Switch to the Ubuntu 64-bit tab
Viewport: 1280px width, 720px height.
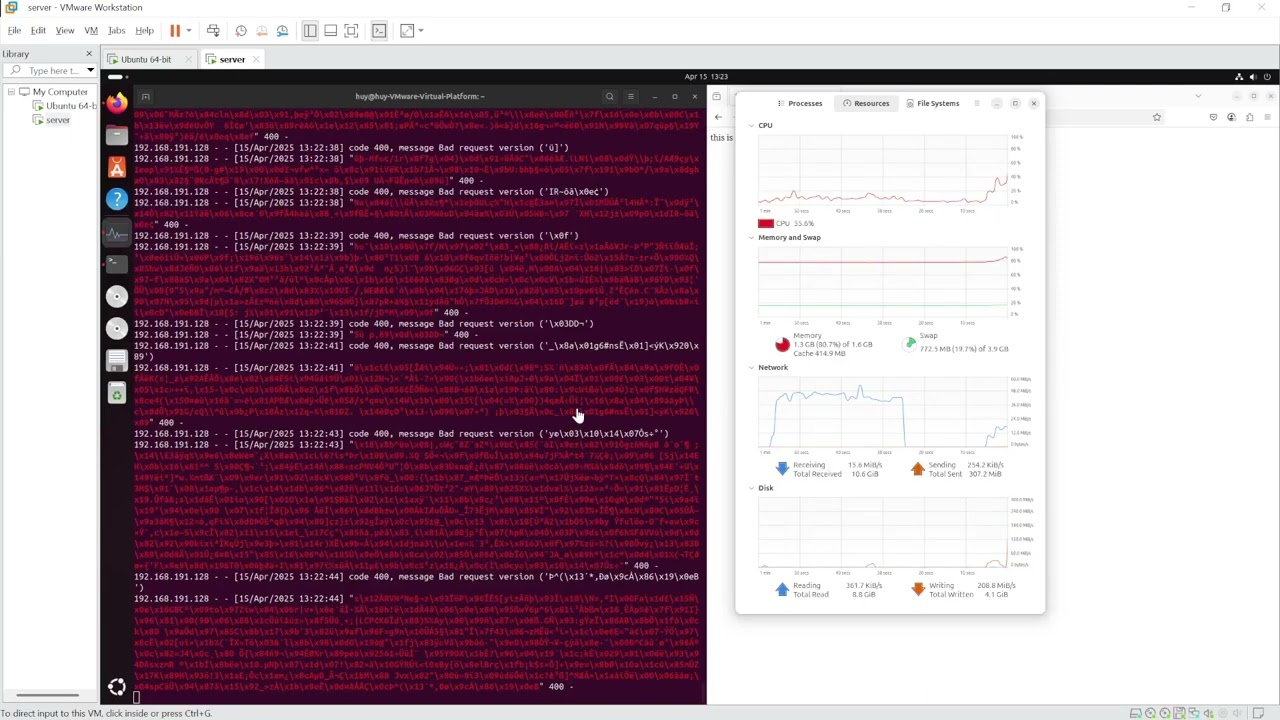(146, 60)
